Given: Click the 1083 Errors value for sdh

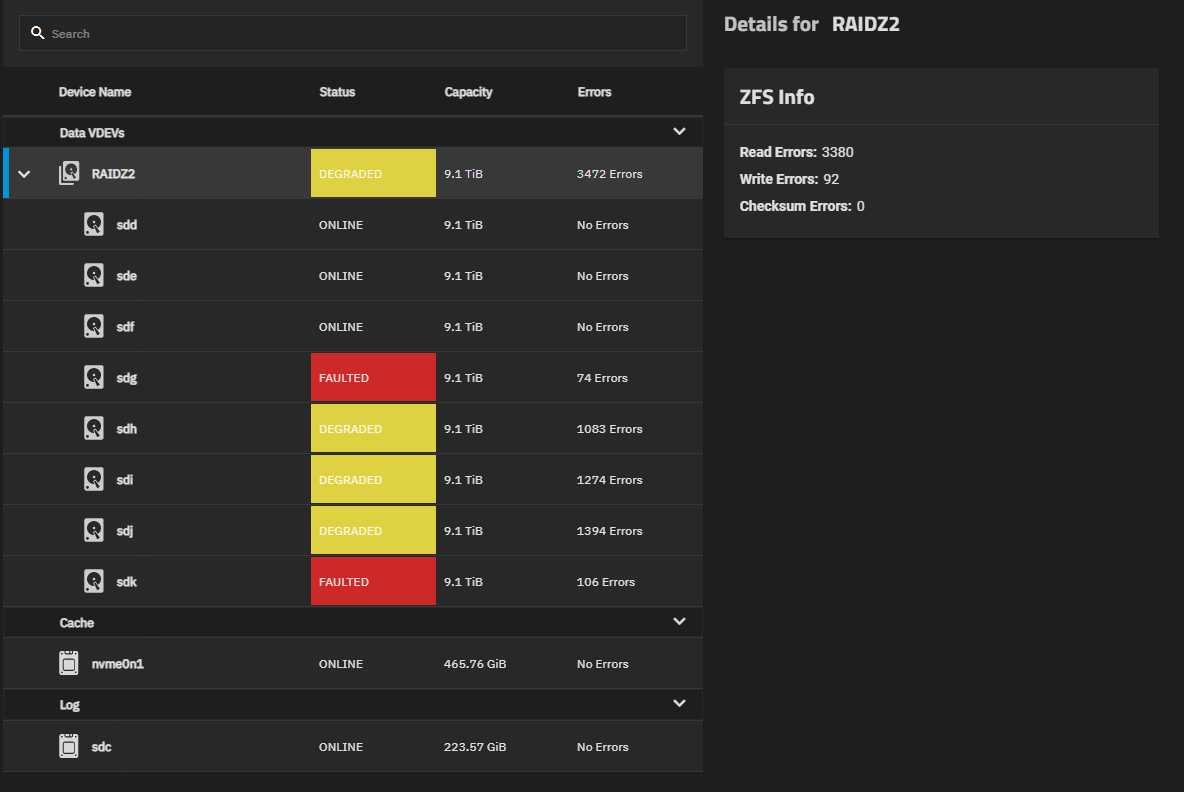Looking at the screenshot, I should tap(609, 429).
